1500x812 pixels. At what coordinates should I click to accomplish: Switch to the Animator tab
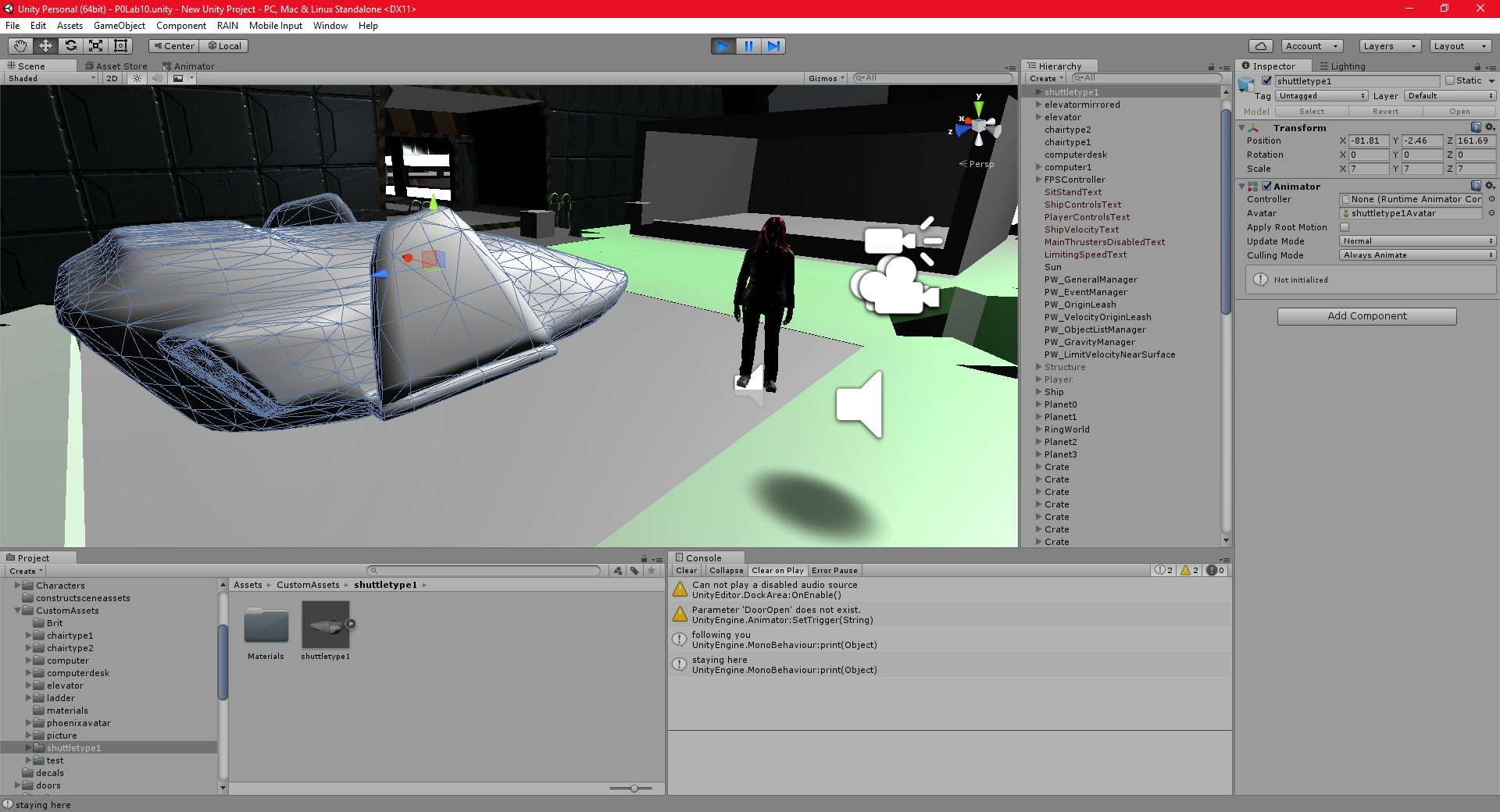188,66
